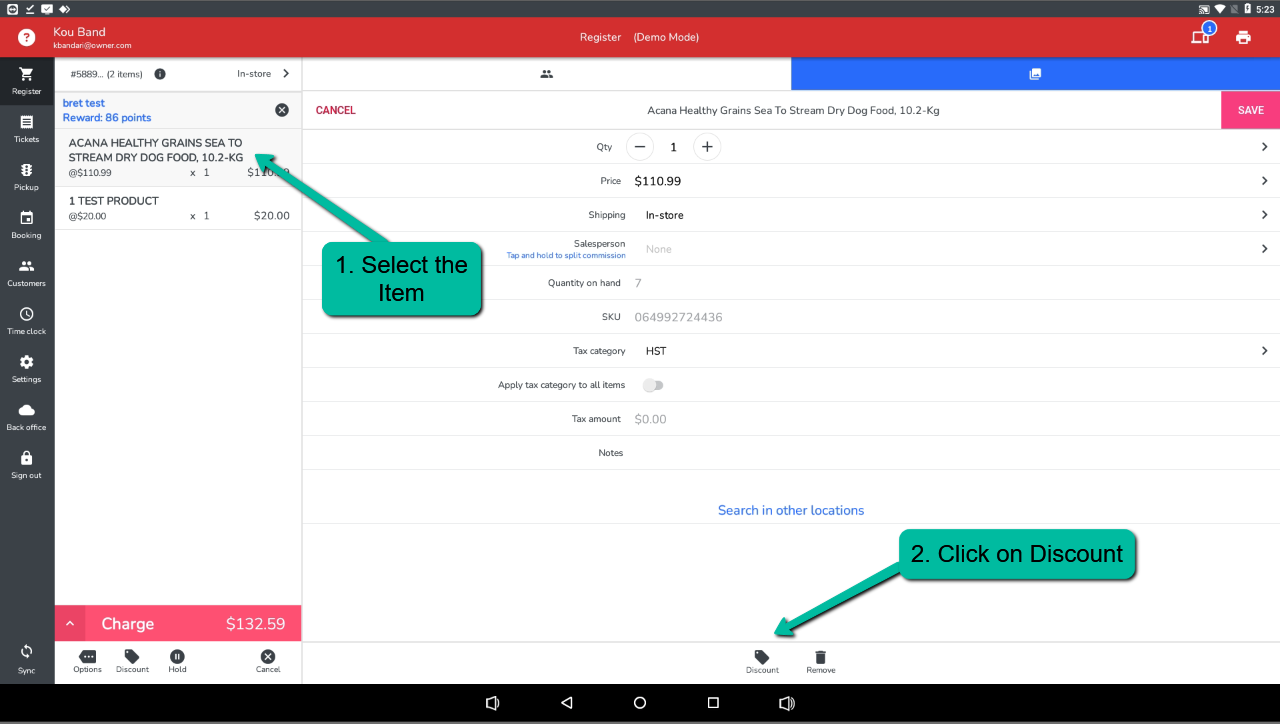Screen dimensions: 1280x724
Task: Expand the Tax category HST row
Action: click(x=1264, y=351)
